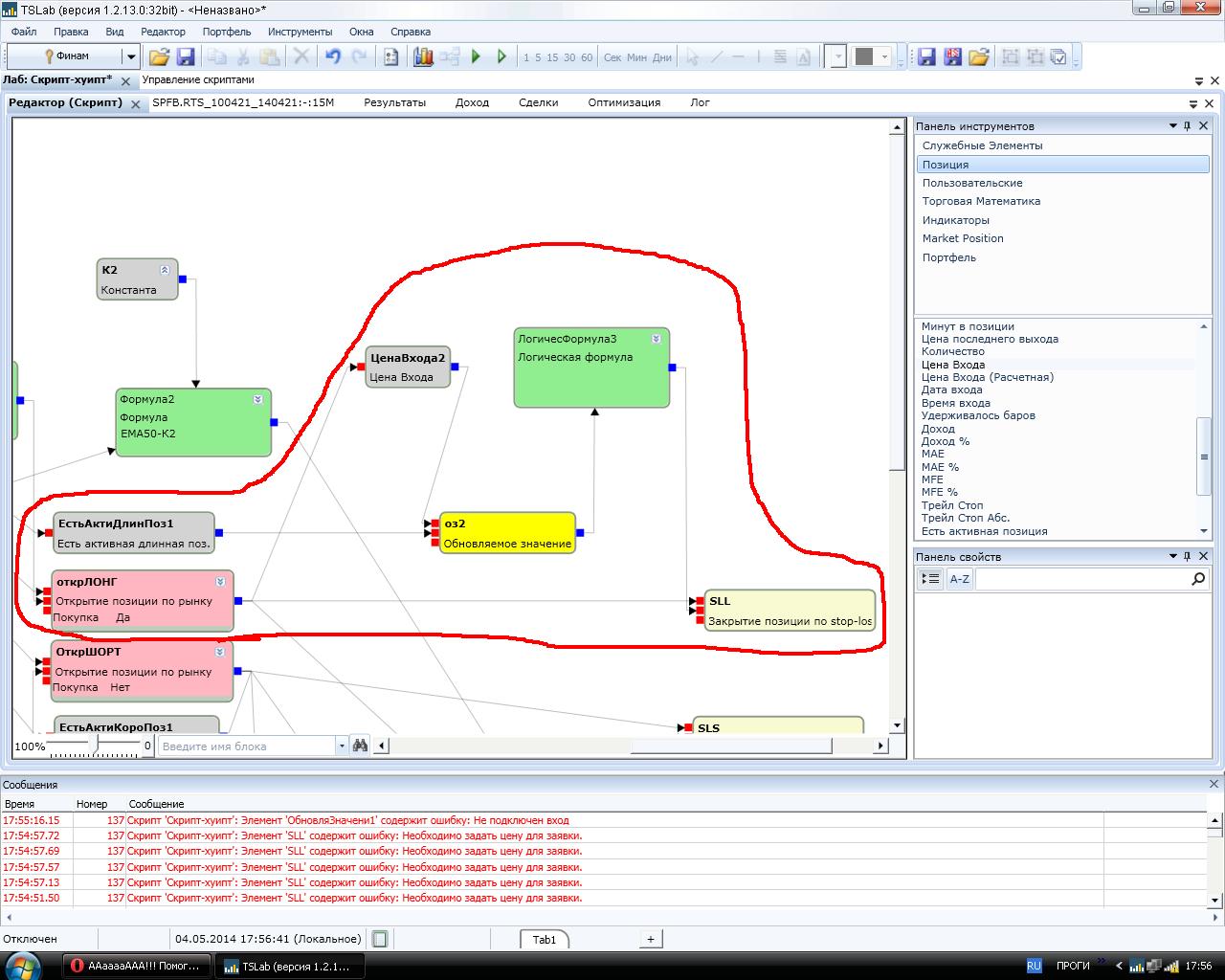Toggle categorized view in properties panel

[x=930, y=579]
